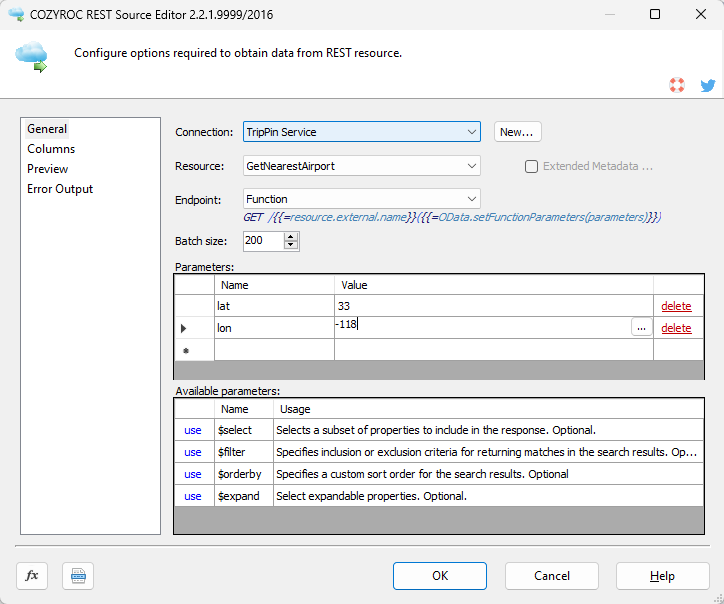Delete the lat parameter row
This screenshot has height=604, width=724.
(676, 306)
